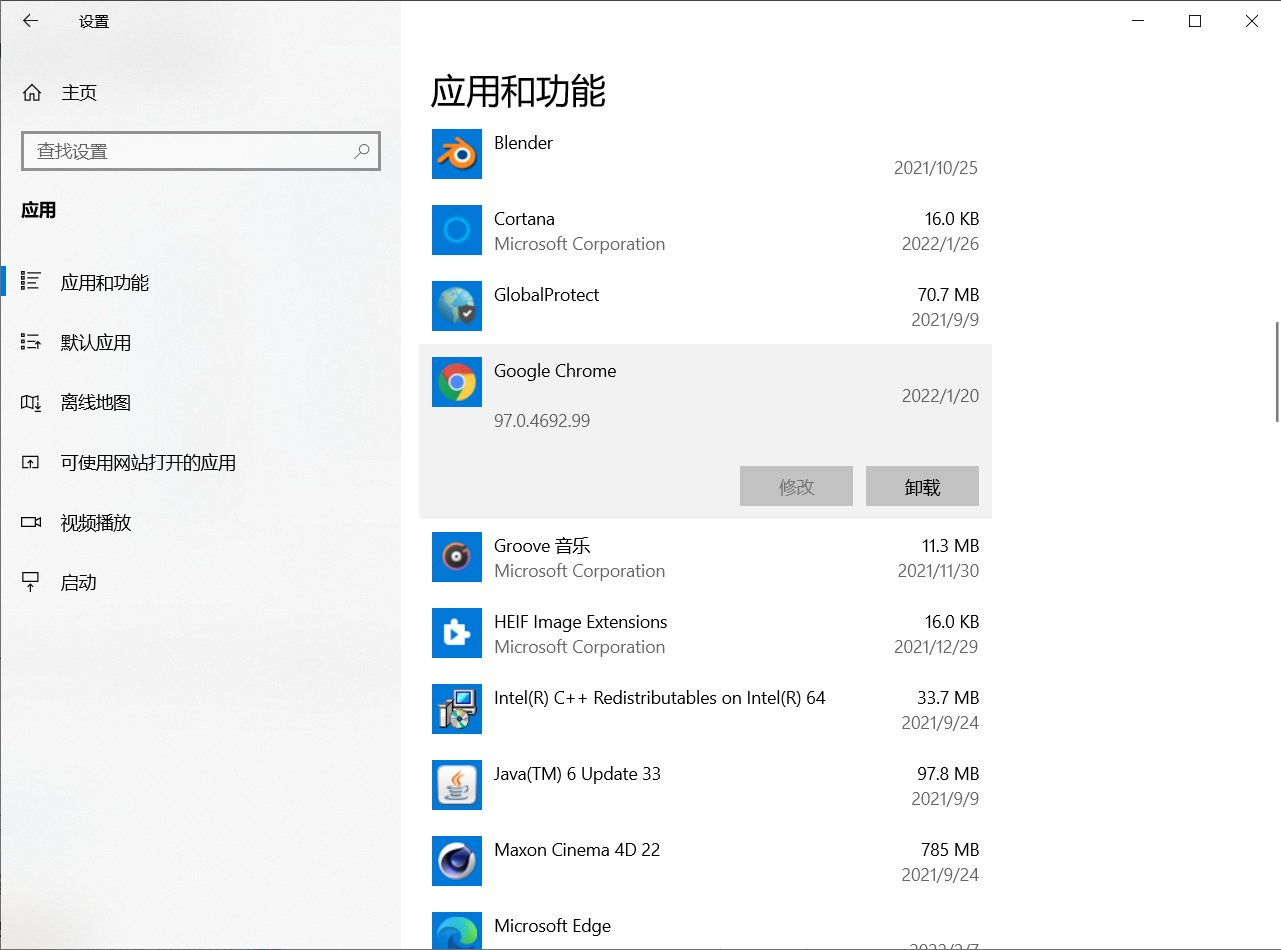Click the Maxon Cinema 4D icon

[456, 861]
